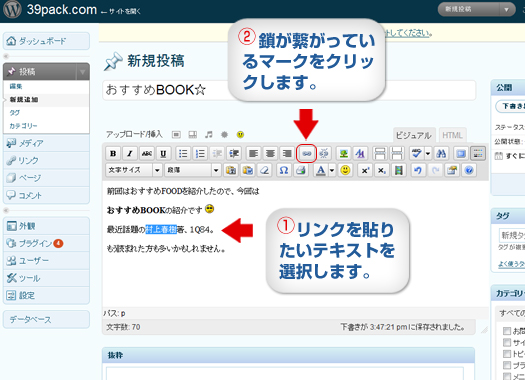Open the ツール sidebar menu
The image size is (525, 380).
tap(46, 278)
